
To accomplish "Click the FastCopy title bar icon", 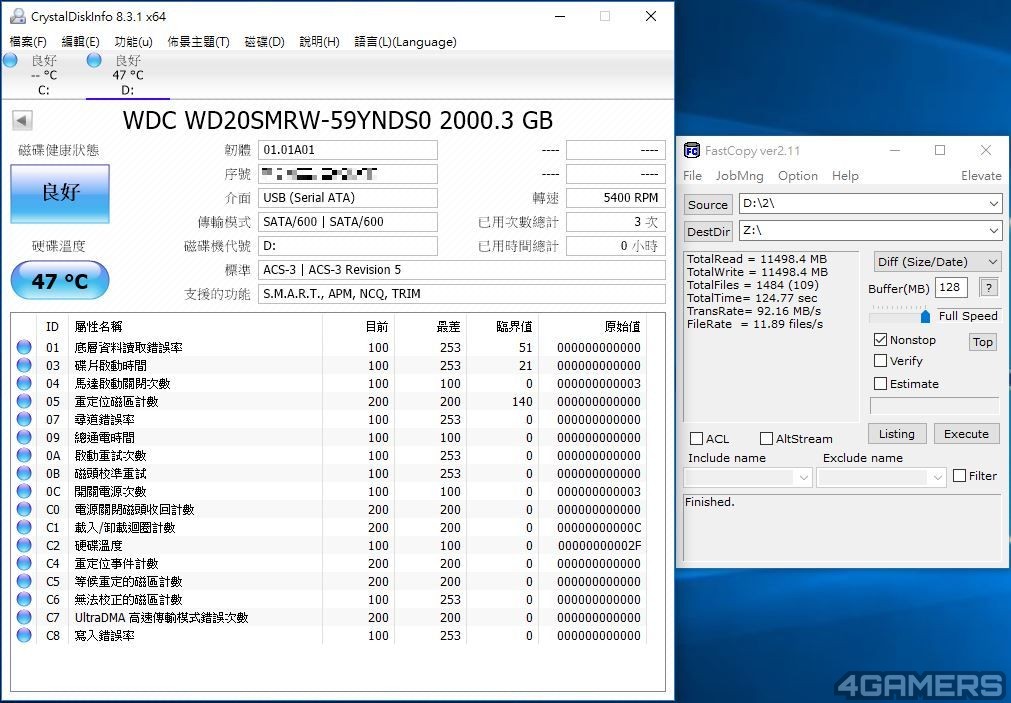I will 691,151.
